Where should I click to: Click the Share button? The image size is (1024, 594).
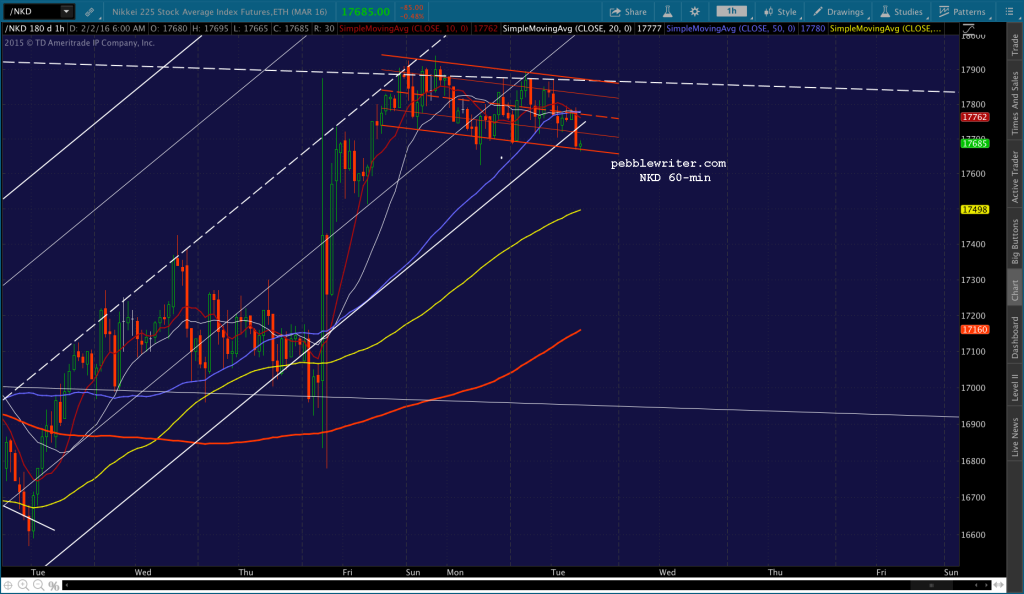click(x=628, y=11)
